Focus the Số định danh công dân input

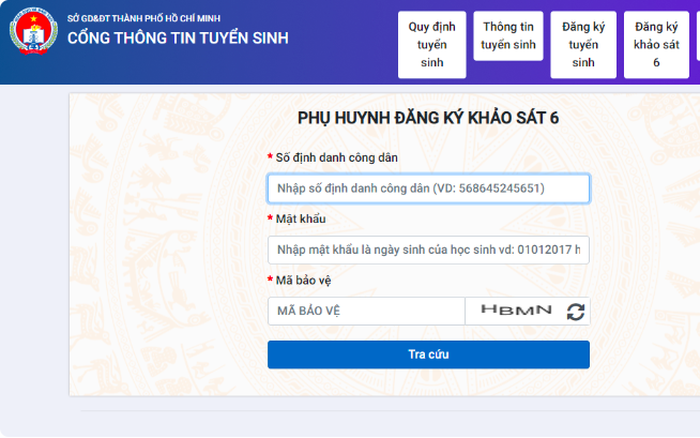[x=429, y=188]
